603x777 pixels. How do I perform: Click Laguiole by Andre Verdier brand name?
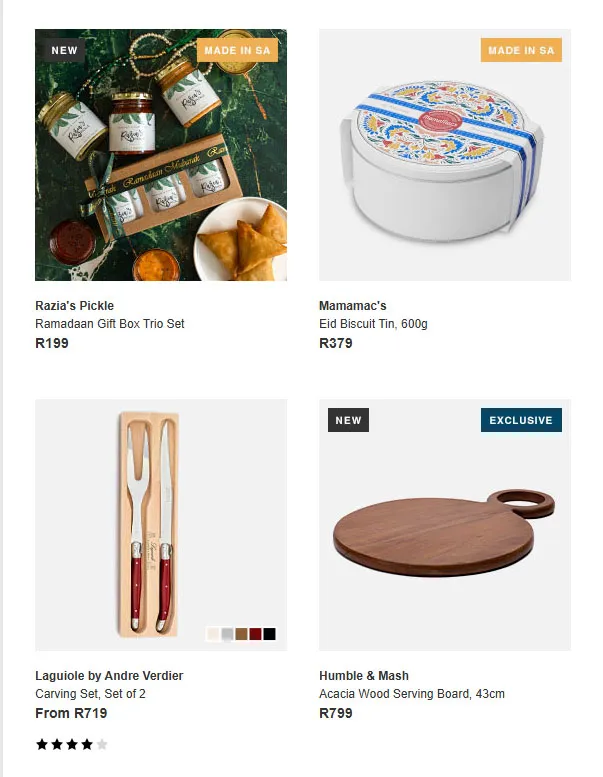(109, 676)
